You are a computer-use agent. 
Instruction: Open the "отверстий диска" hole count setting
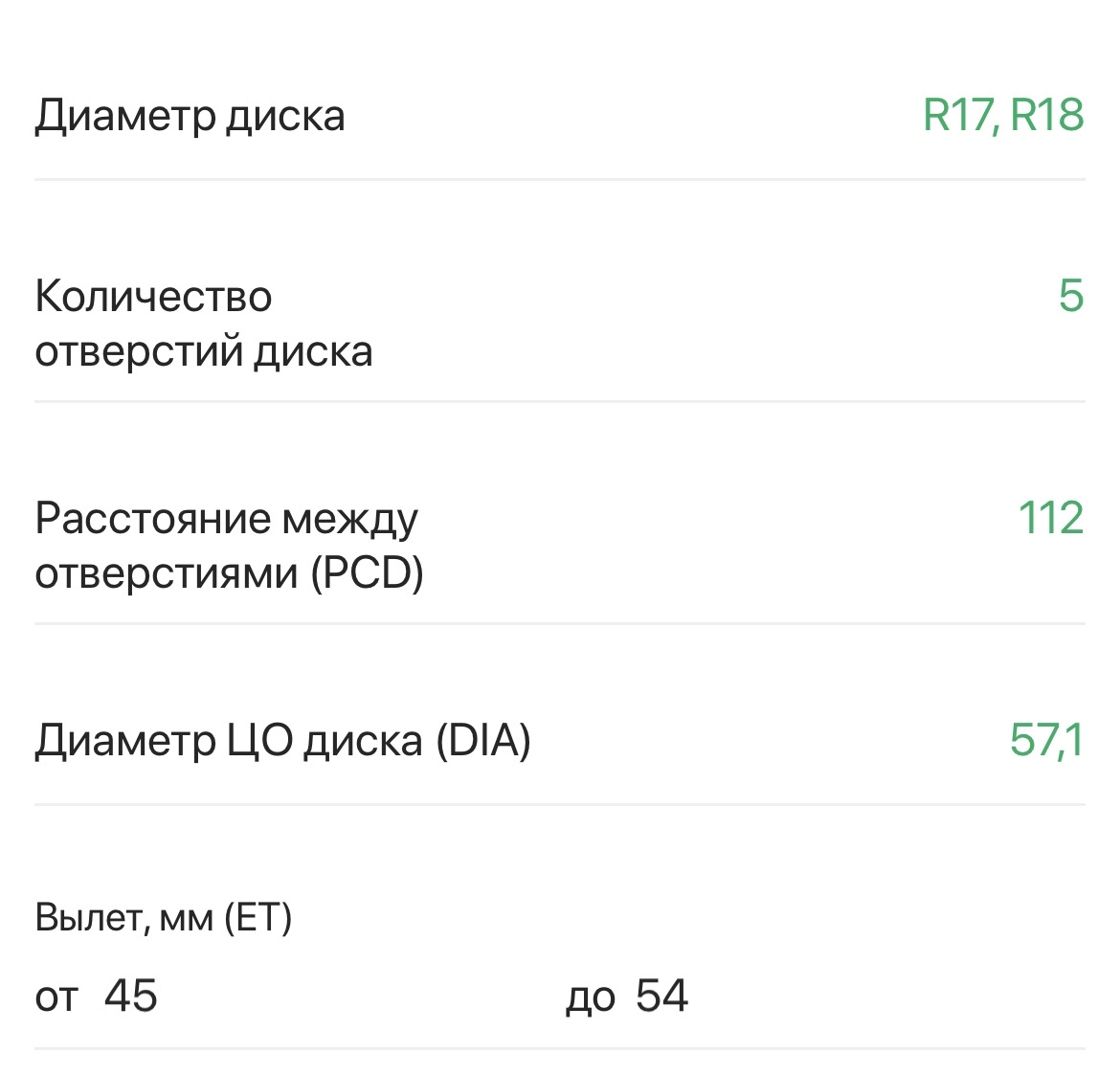[x=203, y=351]
